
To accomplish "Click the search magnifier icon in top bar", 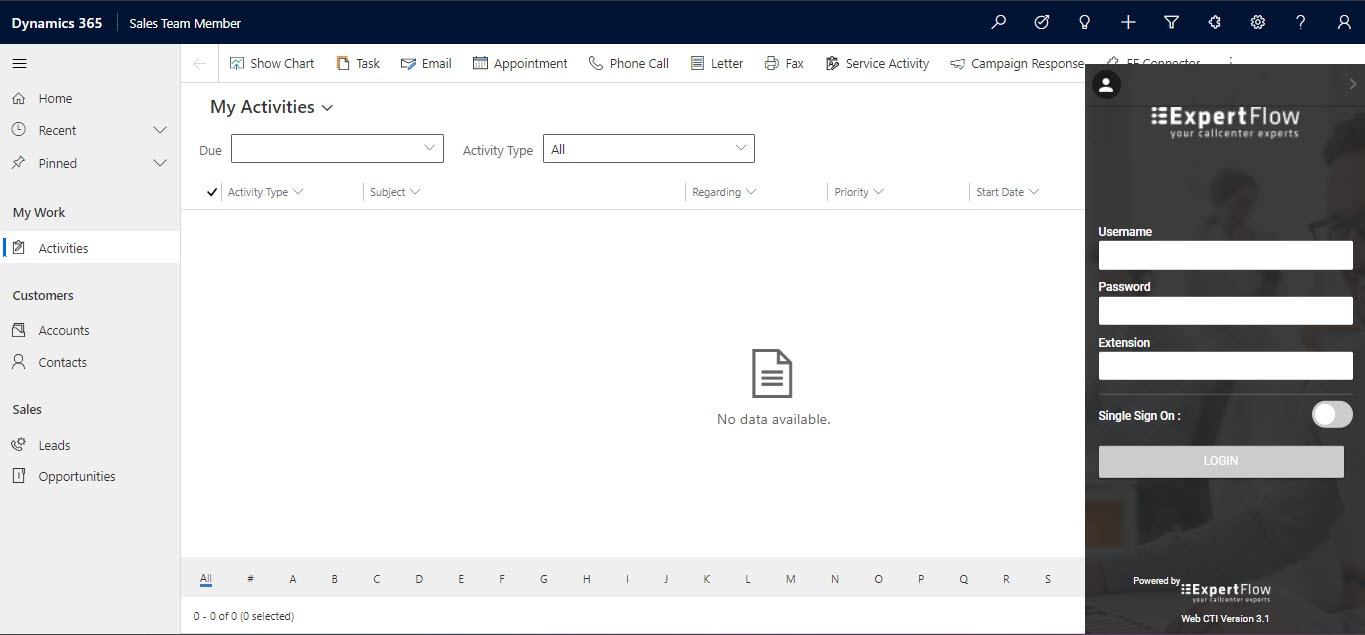I will [x=998, y=22].
